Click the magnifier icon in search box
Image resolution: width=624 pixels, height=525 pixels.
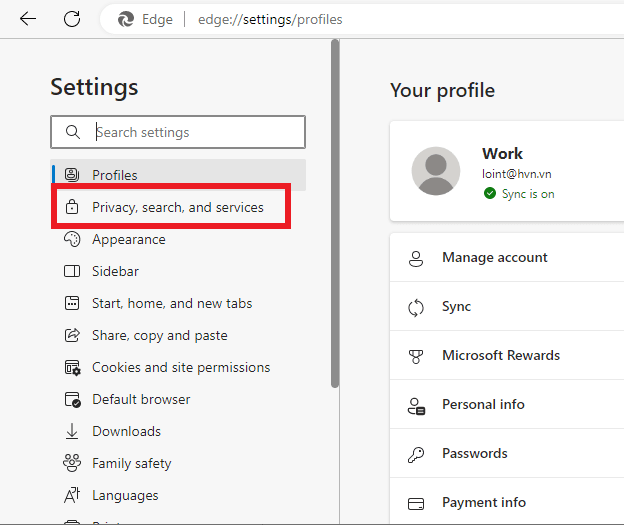pos(73,132)
